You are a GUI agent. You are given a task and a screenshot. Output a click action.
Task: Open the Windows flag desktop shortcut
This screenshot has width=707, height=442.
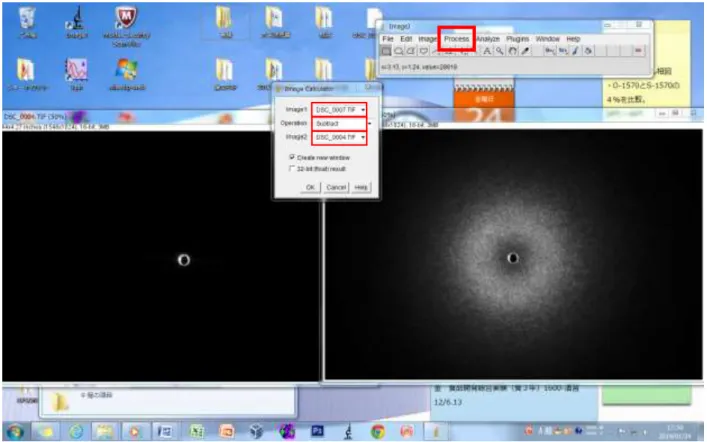(x=126, y=74)
